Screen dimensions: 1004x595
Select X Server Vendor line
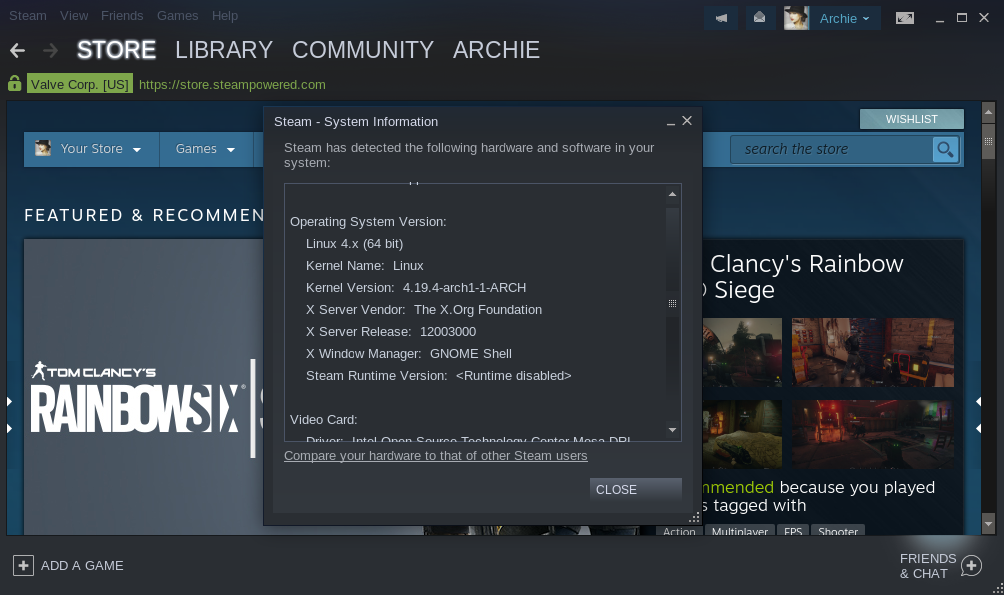click(424, 309)
